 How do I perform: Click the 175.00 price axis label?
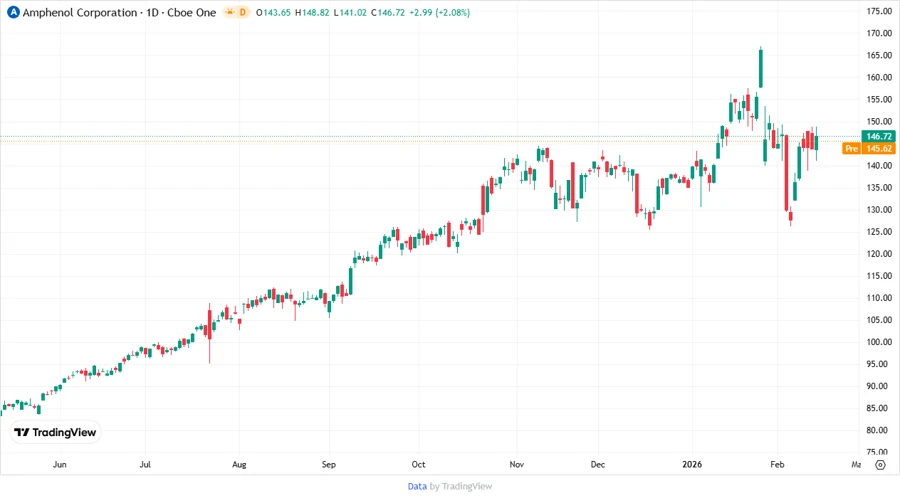click(879, 11)
